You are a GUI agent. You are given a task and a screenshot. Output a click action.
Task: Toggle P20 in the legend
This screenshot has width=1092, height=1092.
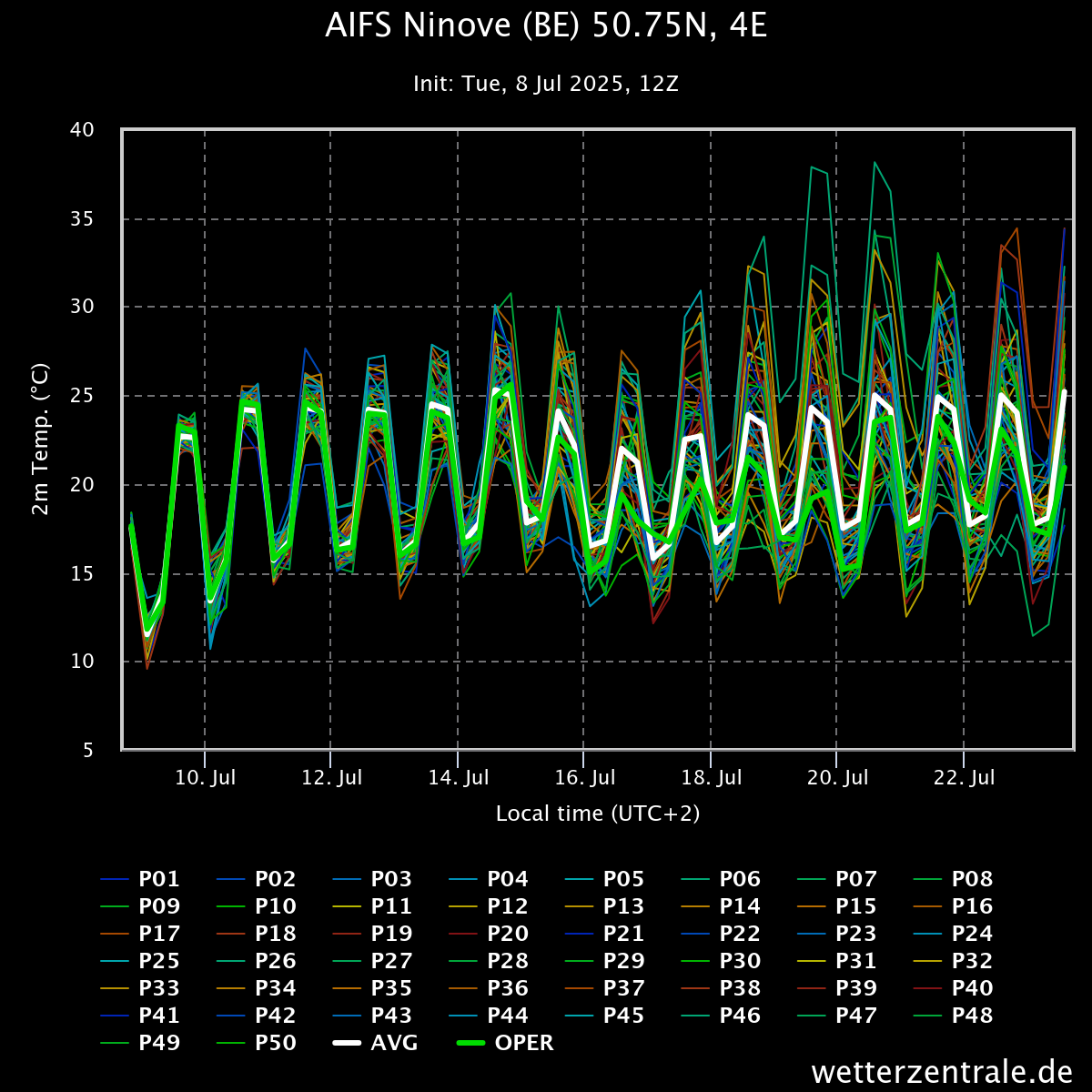[x=489, y=934]
